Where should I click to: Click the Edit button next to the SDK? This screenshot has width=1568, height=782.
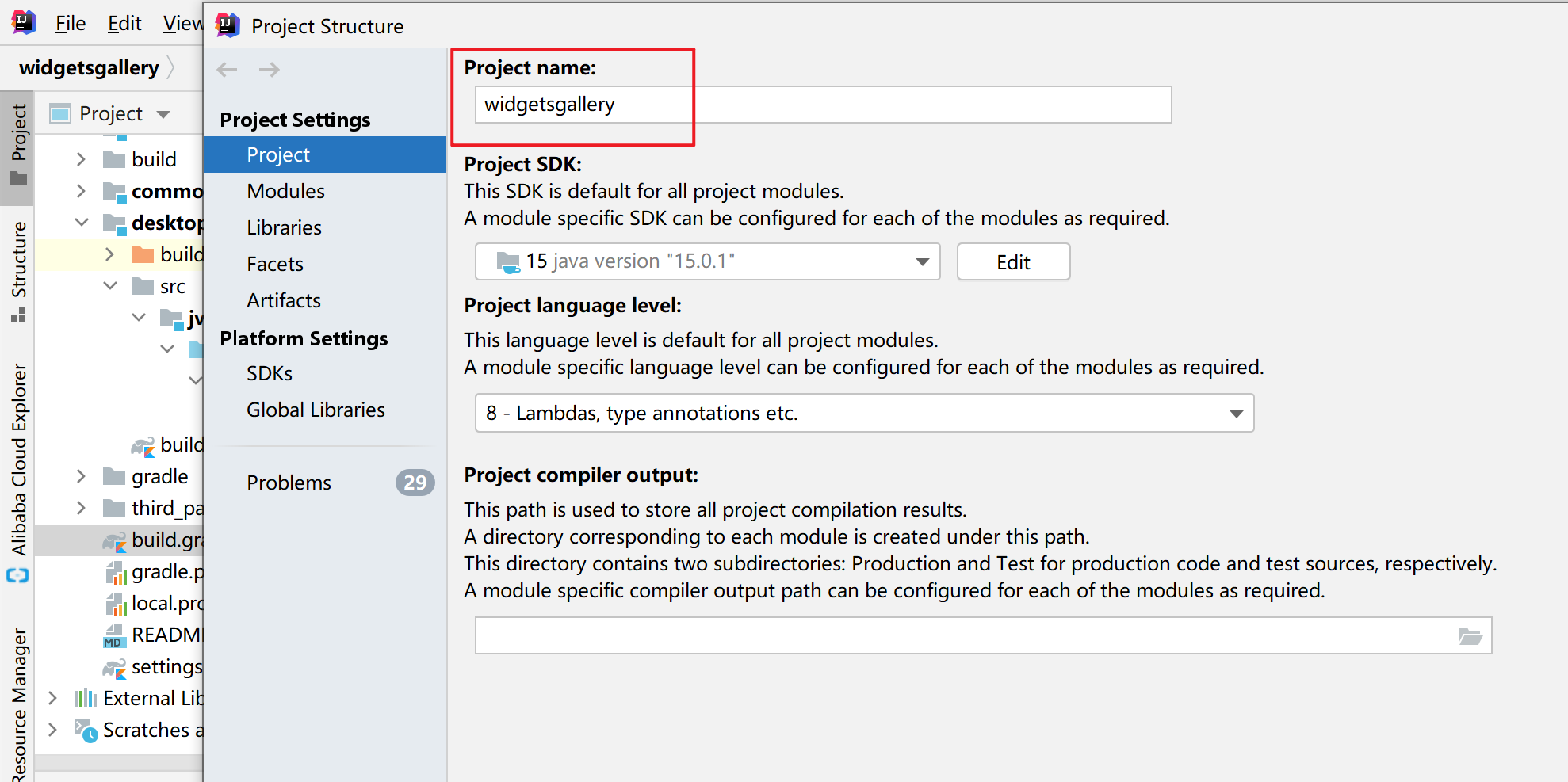pyautogui.click(x=1013, y=261)
